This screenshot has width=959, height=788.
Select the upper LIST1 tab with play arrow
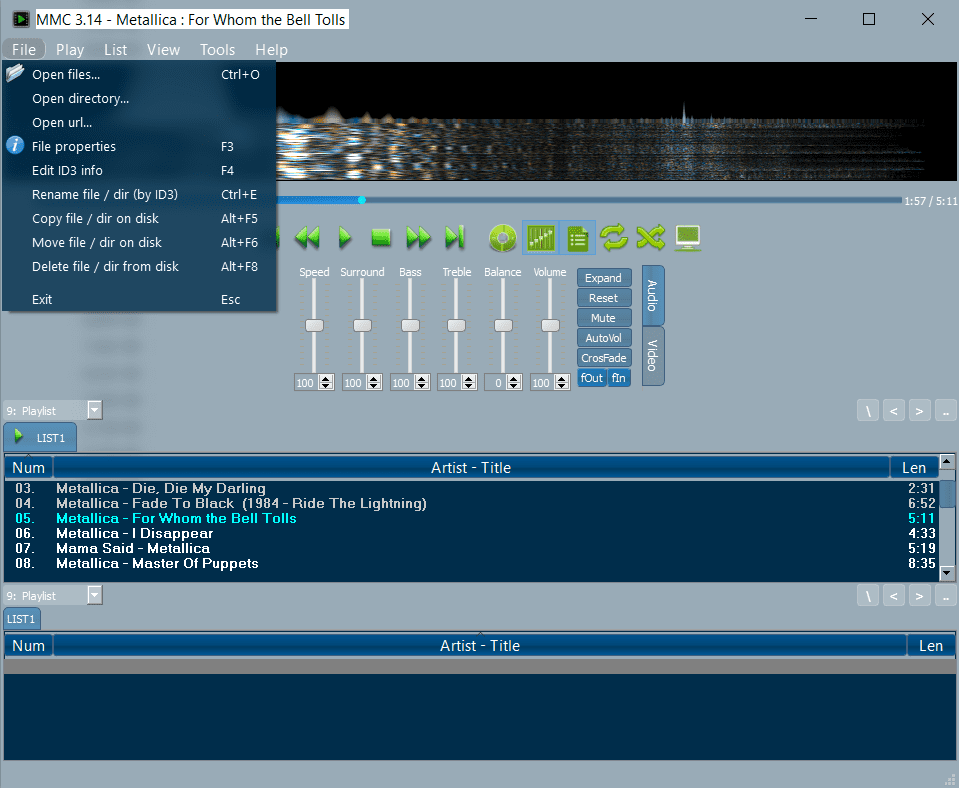pyautogui.click(x=40, y=437)
